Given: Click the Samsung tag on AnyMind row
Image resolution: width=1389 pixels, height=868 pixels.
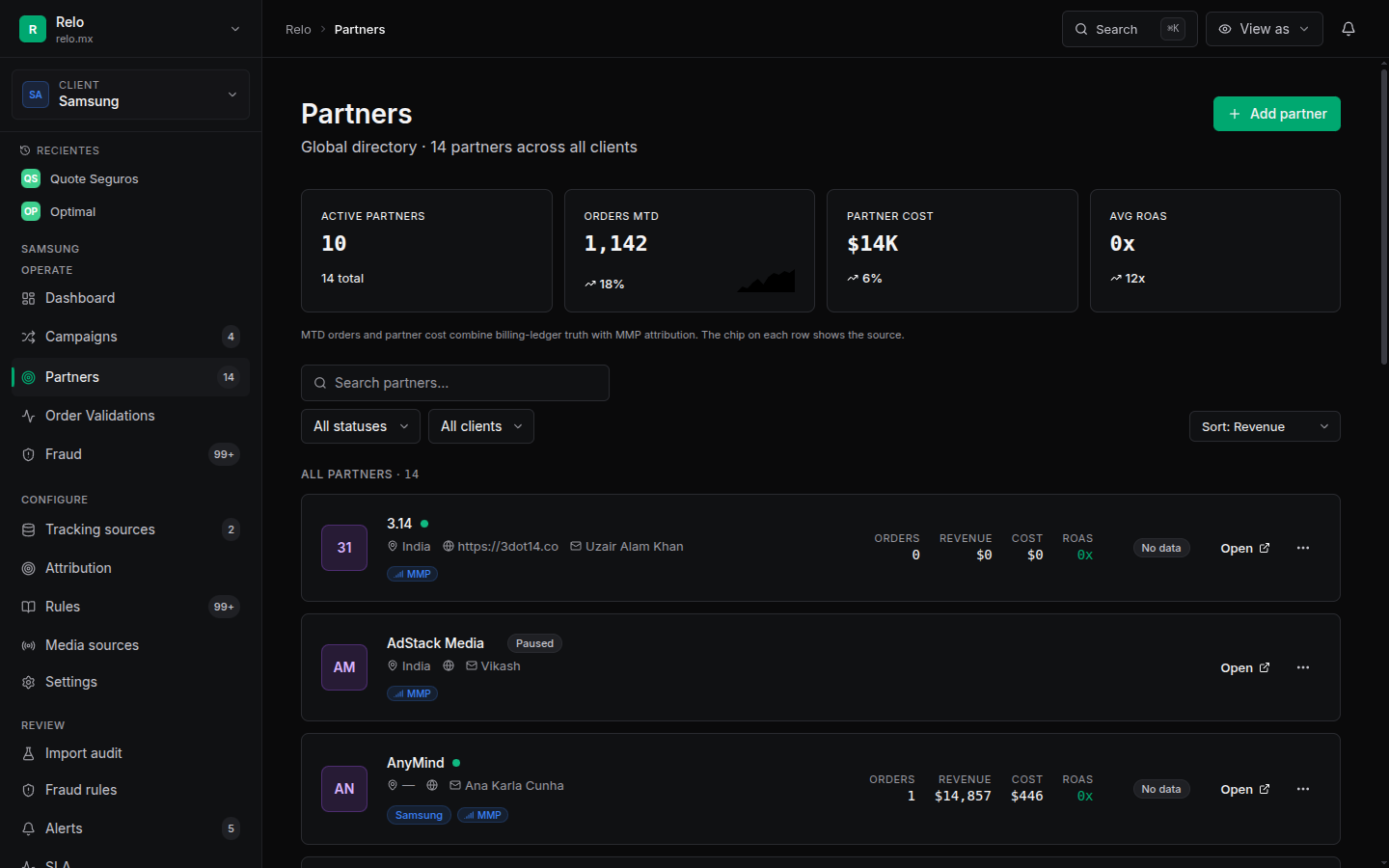Looking at the screenshot, I should (419, 815).
